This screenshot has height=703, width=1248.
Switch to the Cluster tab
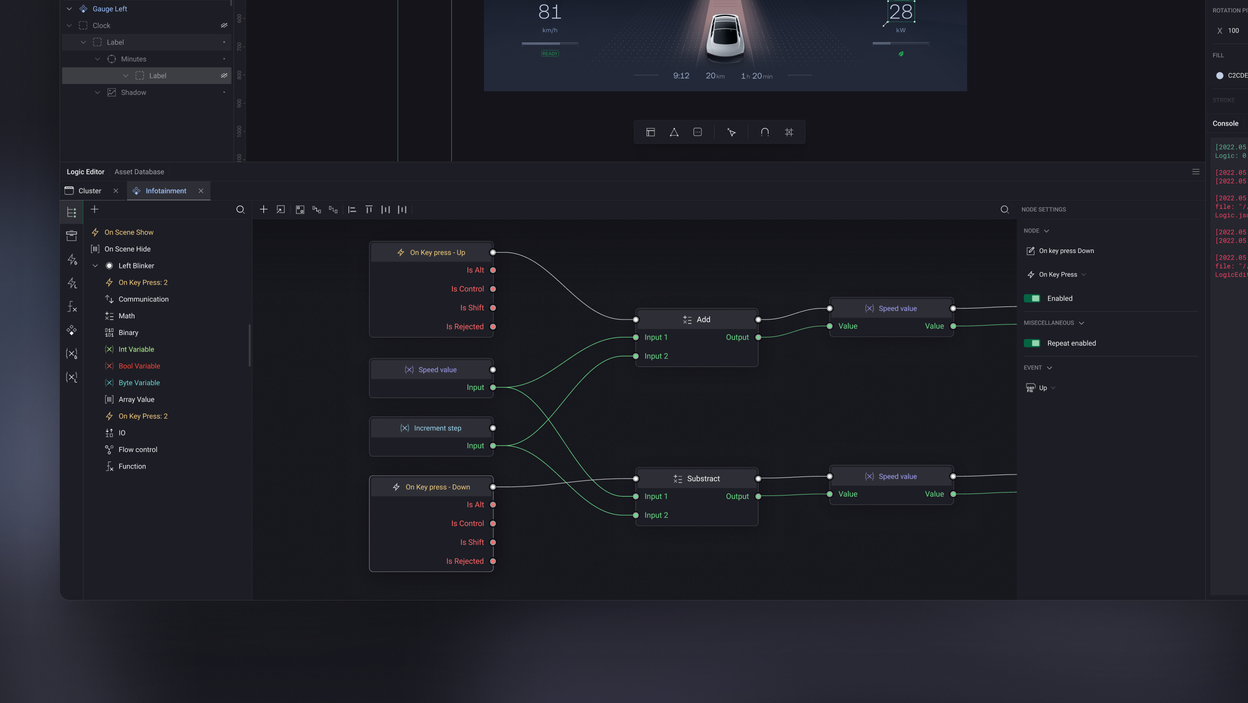pos(90,191)
